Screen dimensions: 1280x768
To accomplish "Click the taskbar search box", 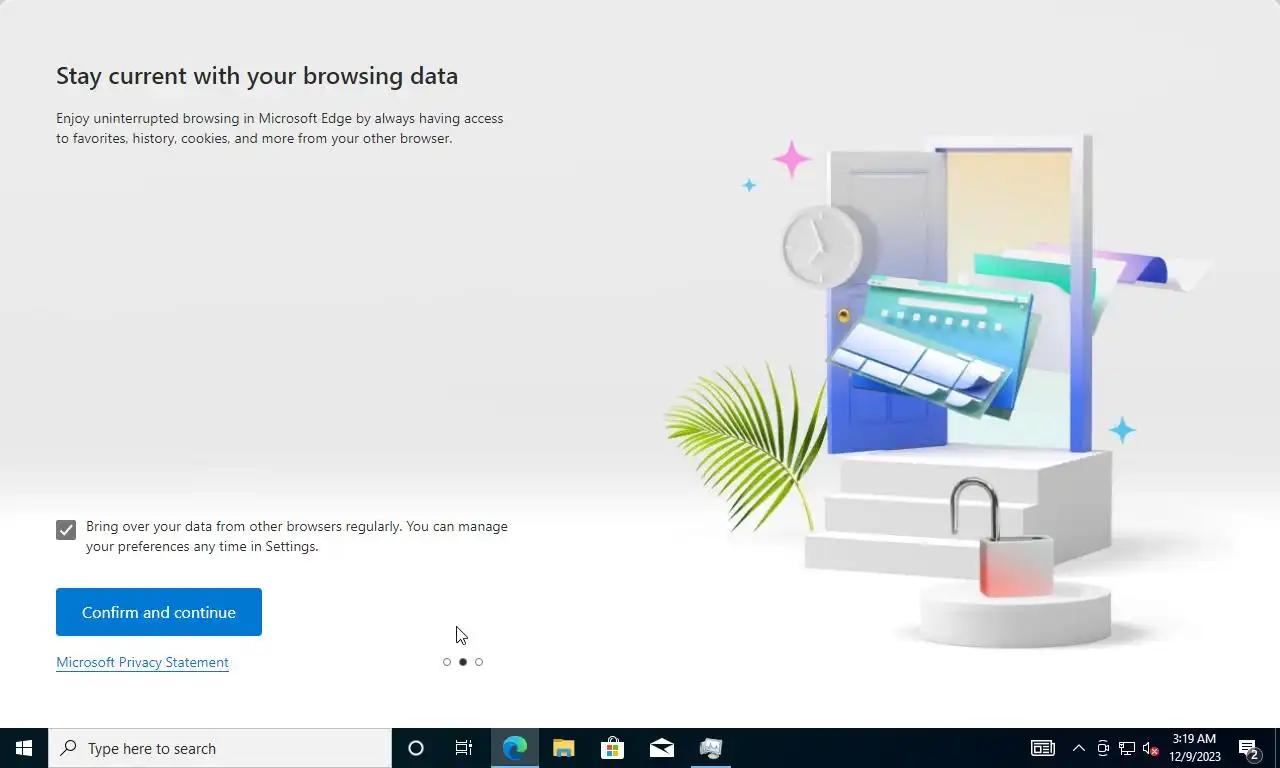I will coord(220,748).
